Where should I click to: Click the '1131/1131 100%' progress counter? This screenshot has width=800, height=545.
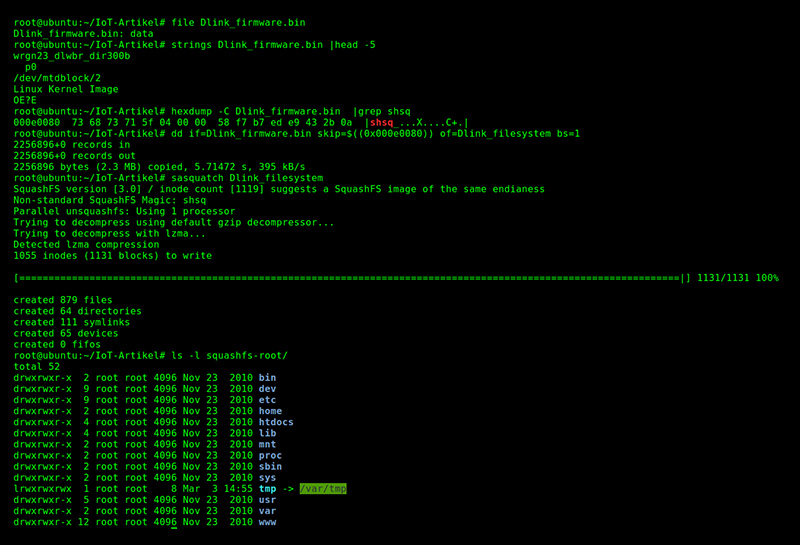click(738, 278)
